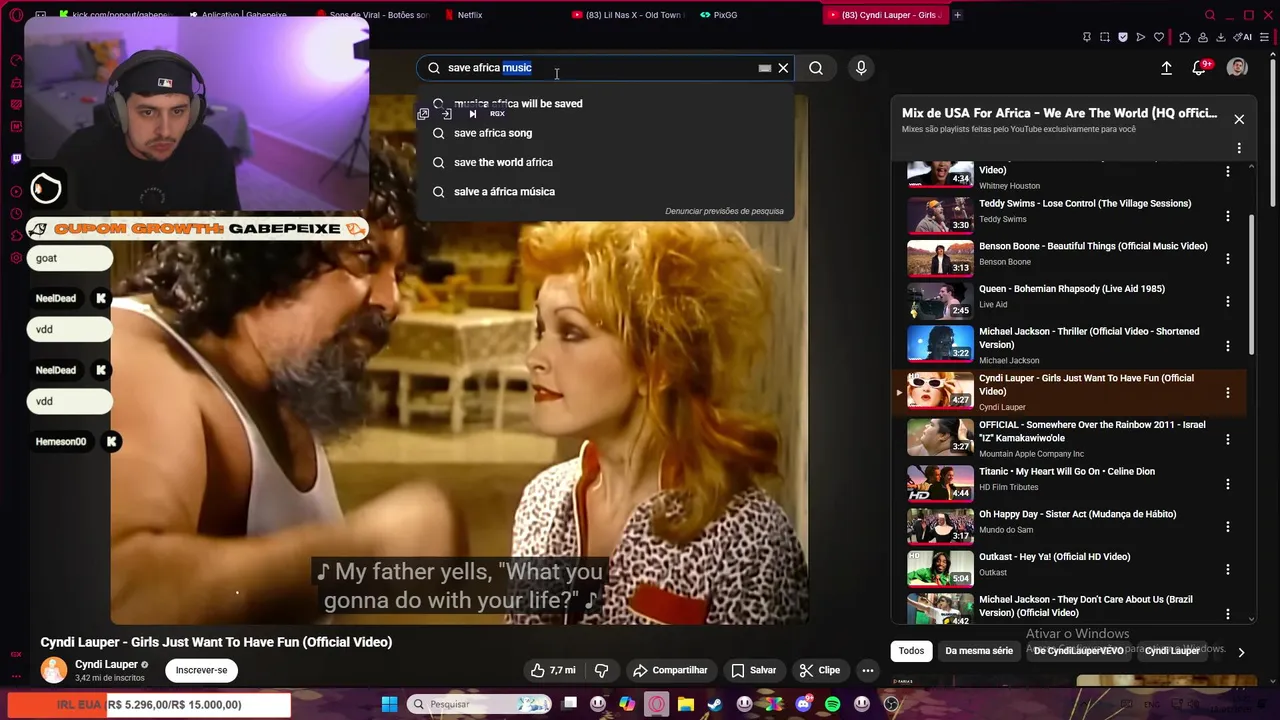Screen dimensions: 1280x720
Task: Switch to the Lil Nas X Old Town tab
Action: point(630,15)
